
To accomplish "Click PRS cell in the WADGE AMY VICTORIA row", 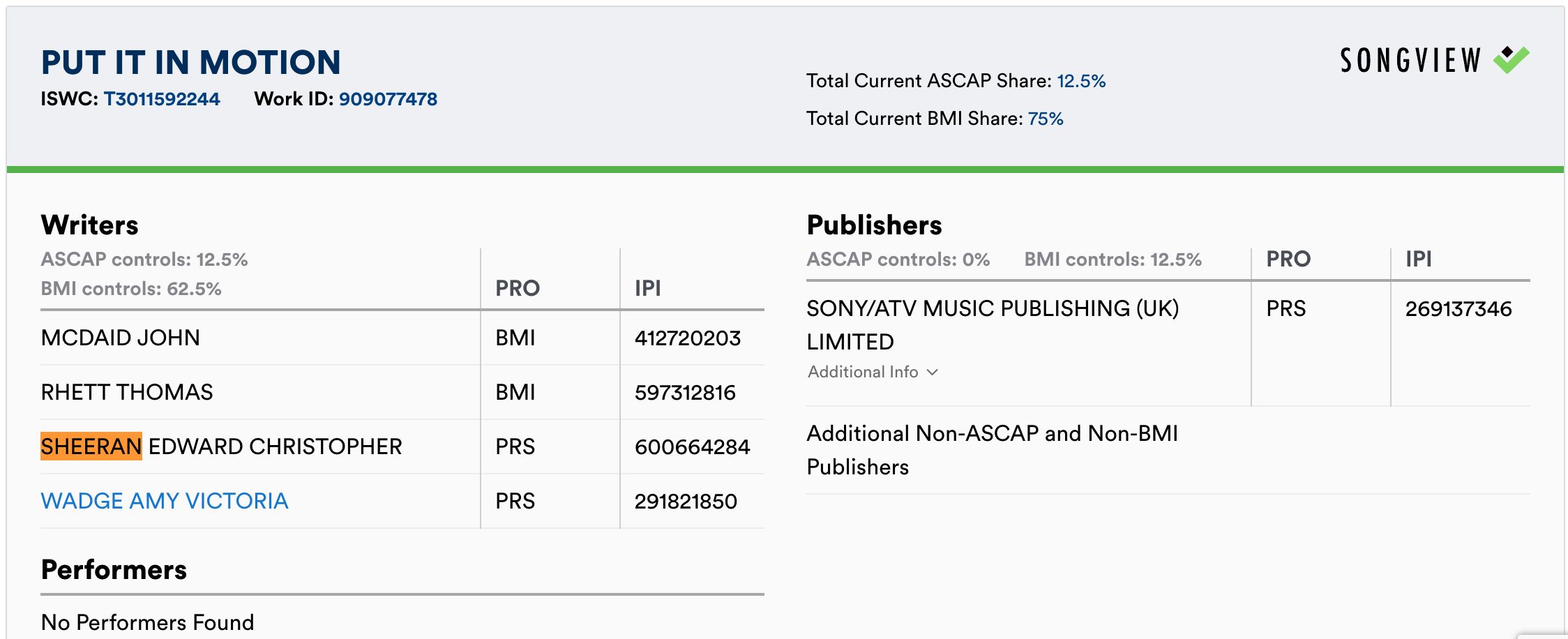I will [515, 502].
